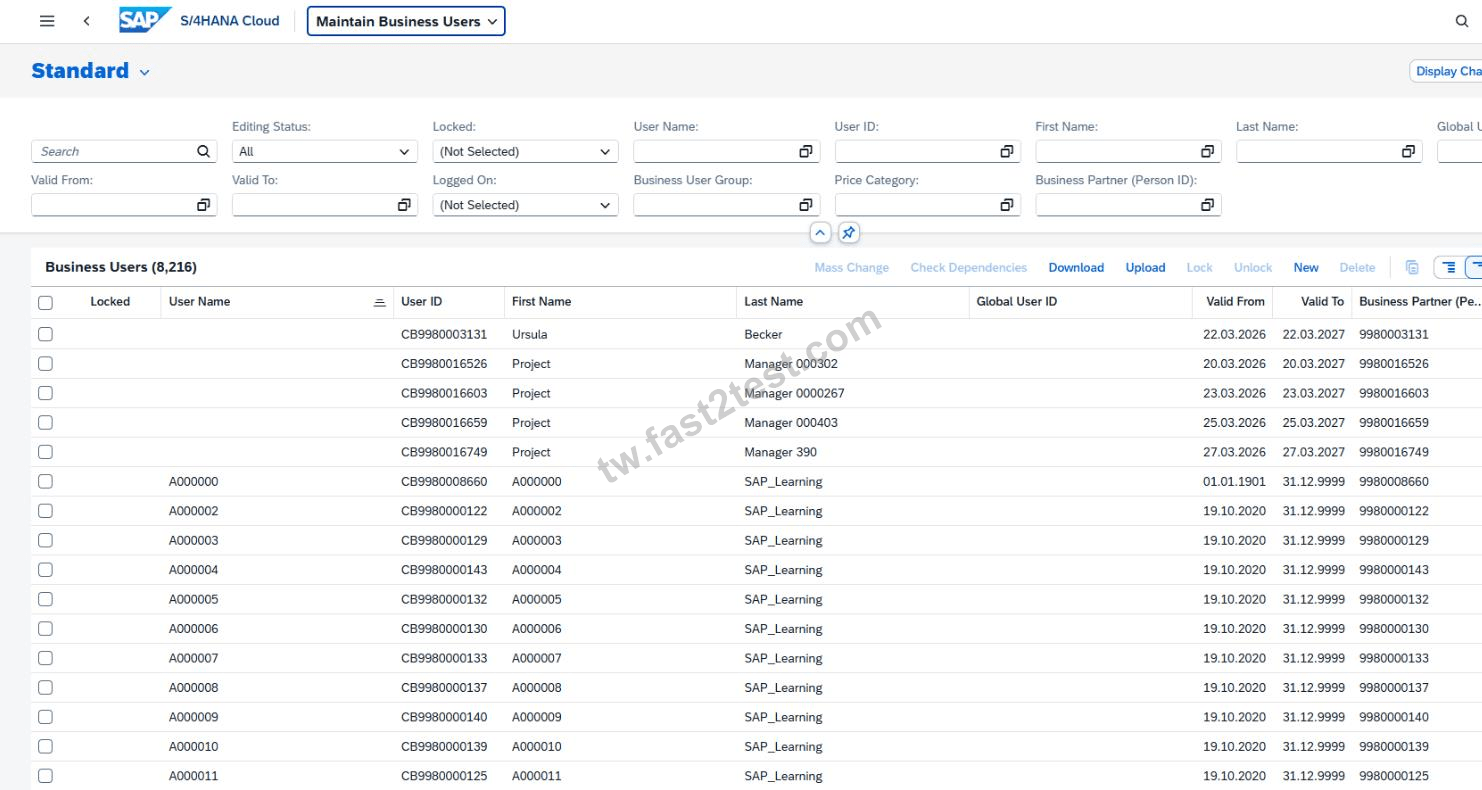Click User ID cell CB9980003131
Image resolution: width=1482 pixels, height=790 pixels.
444,335
